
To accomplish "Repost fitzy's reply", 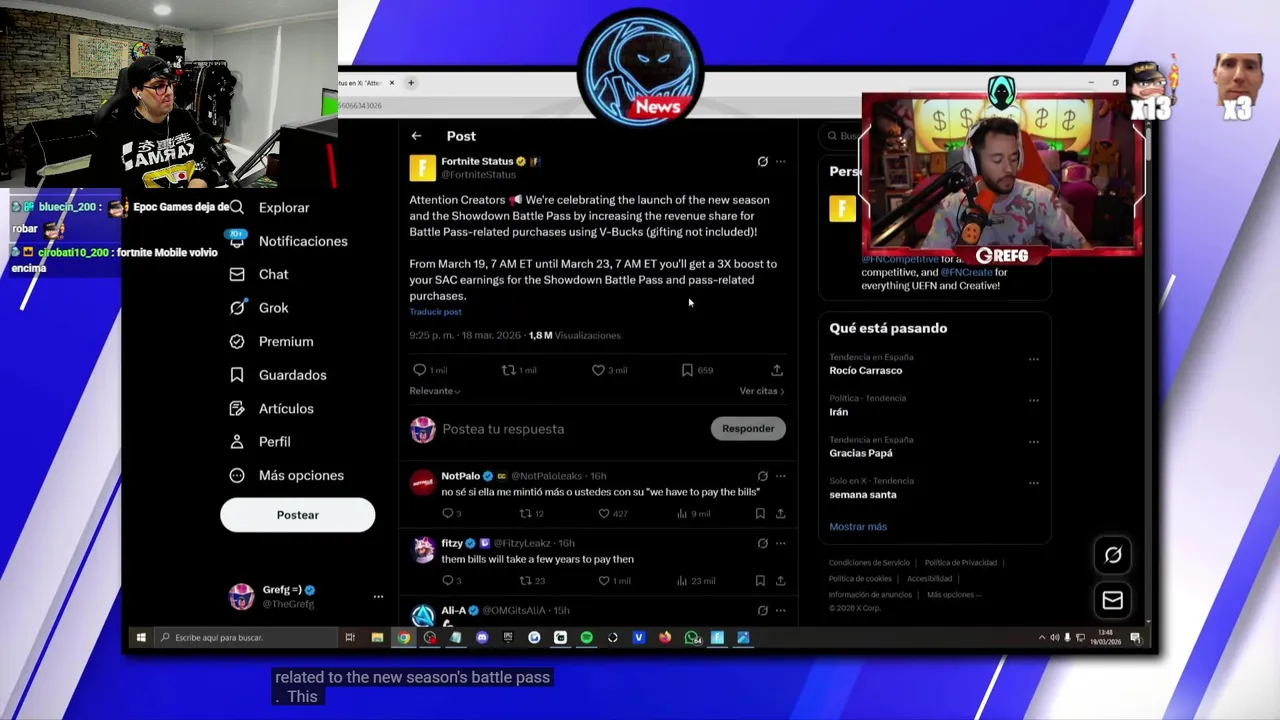I will click(x=525, y=581).
